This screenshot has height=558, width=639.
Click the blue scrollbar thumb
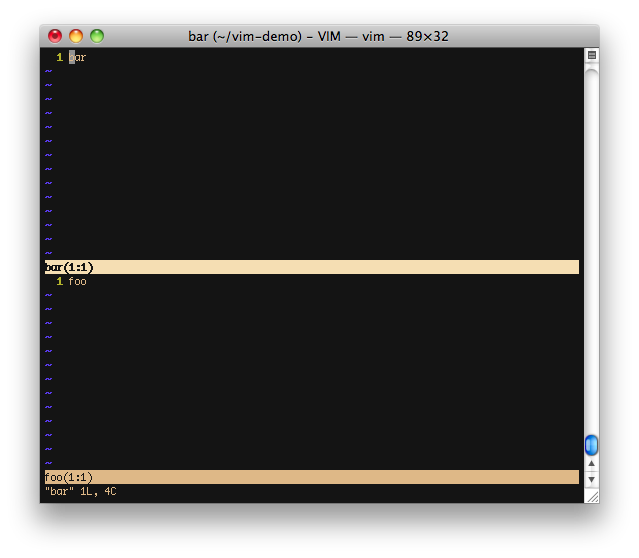[x=591, y=445]
